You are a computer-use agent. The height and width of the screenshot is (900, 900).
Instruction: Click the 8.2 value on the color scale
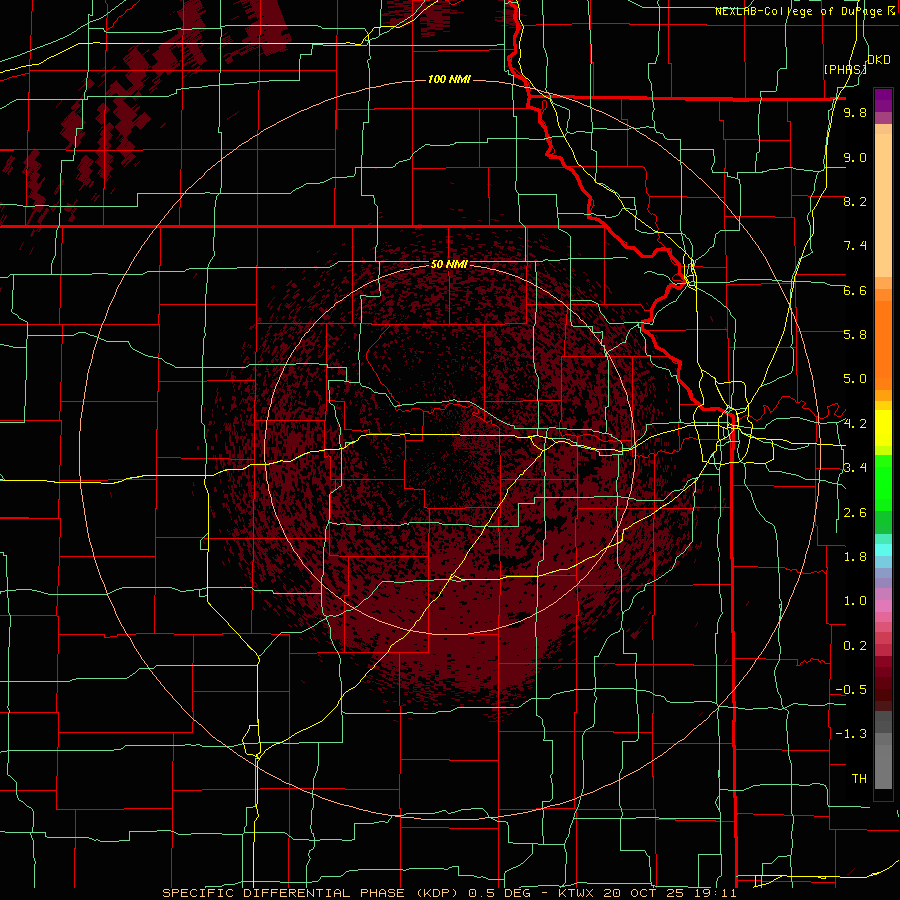[x=855, y=201]
